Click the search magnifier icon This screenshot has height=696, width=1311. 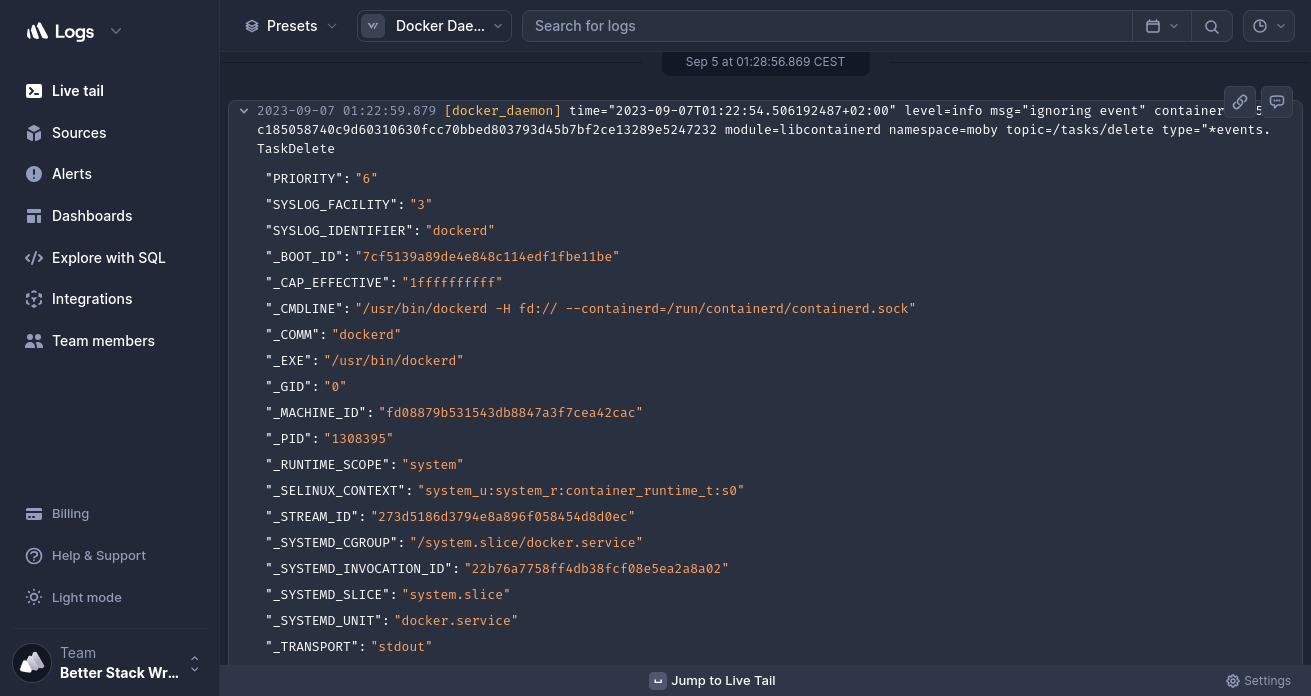click(x=1211, y=26)
